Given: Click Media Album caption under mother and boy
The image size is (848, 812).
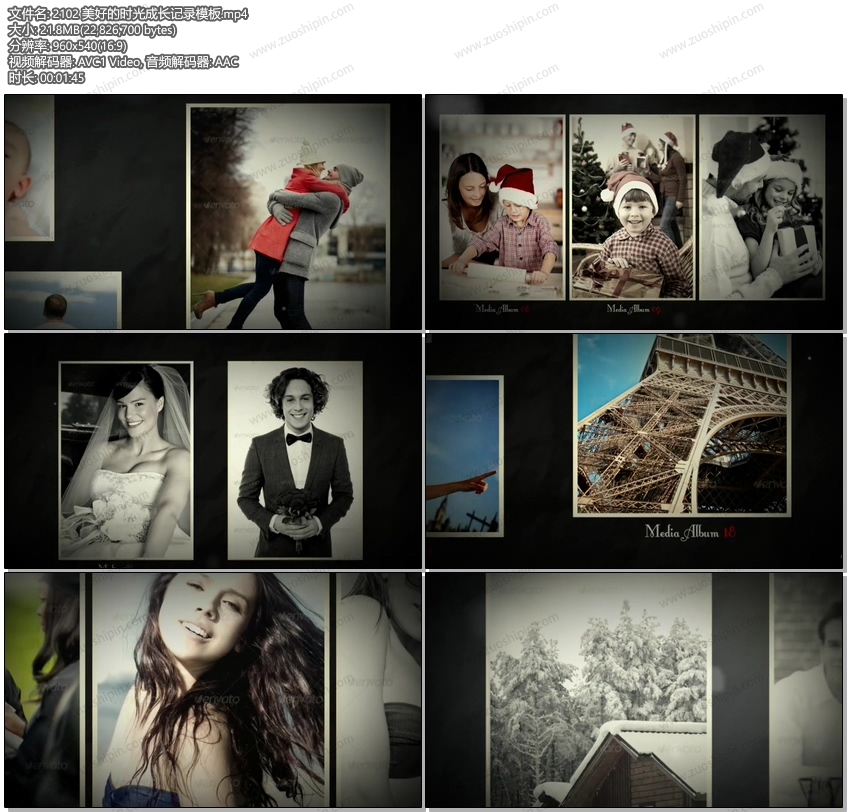Looking at the screenshot, I should click(x=503, y=310).
